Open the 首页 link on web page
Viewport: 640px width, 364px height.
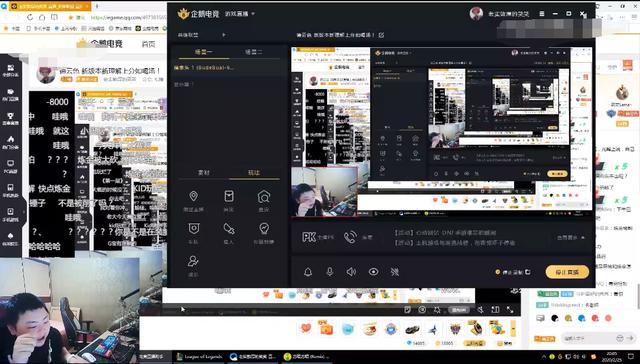pyautogui.click(x=148, y=44)
